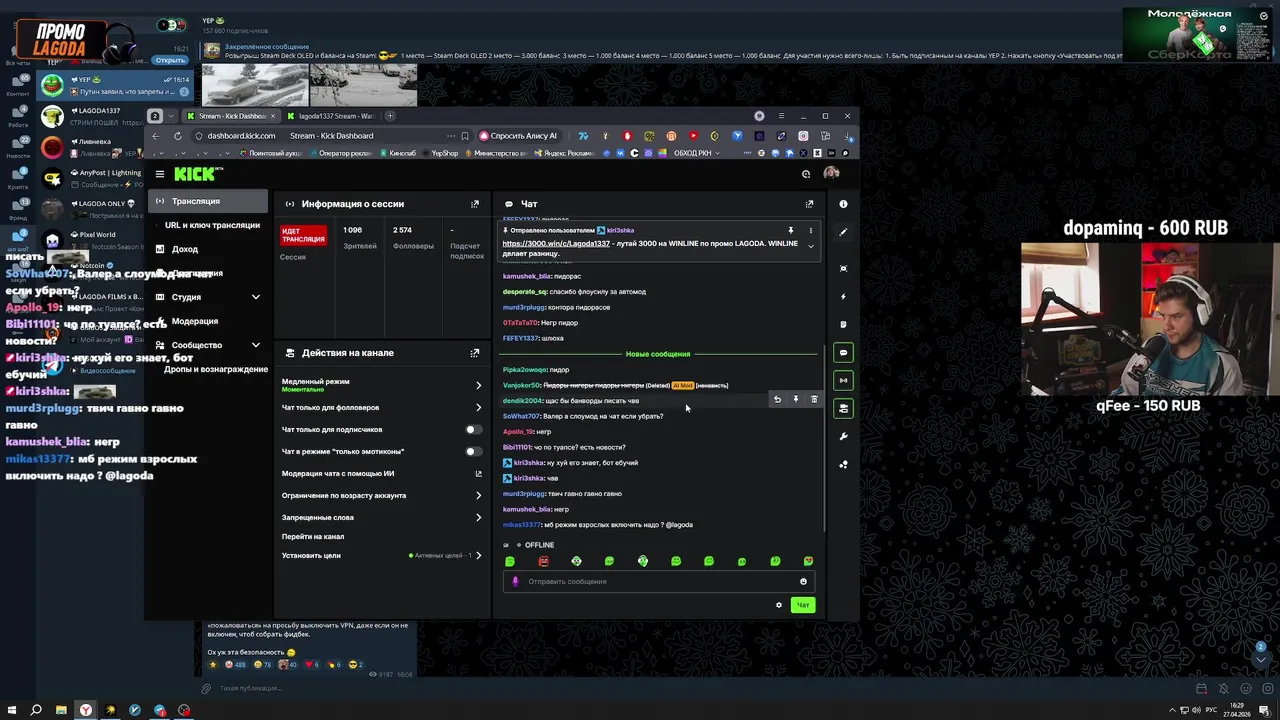Open the set goals chevron
The height and width of the screenshot is (720, 1280).
(x=478, y=556)
